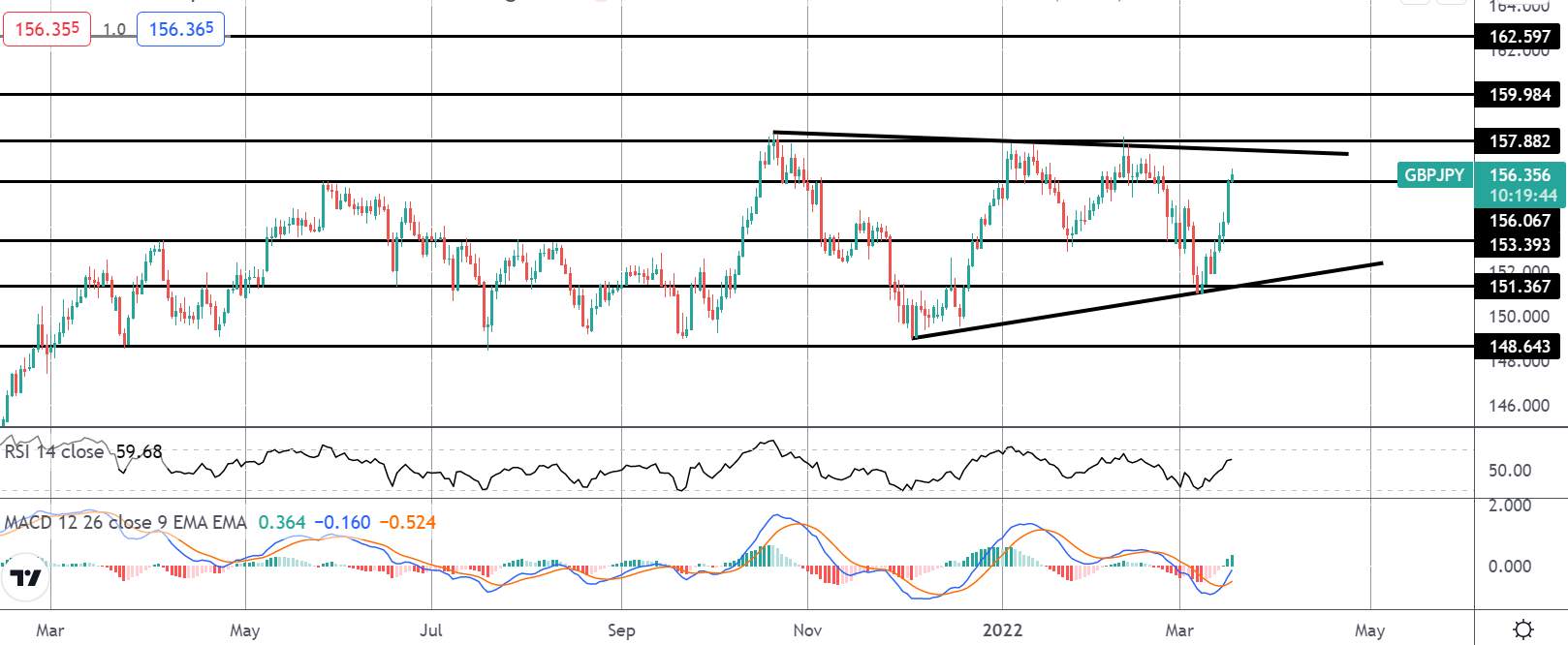Click the 2022 label on time axis
Image resolution: width=1568 pixels, height=645 pixels.
1003,630
